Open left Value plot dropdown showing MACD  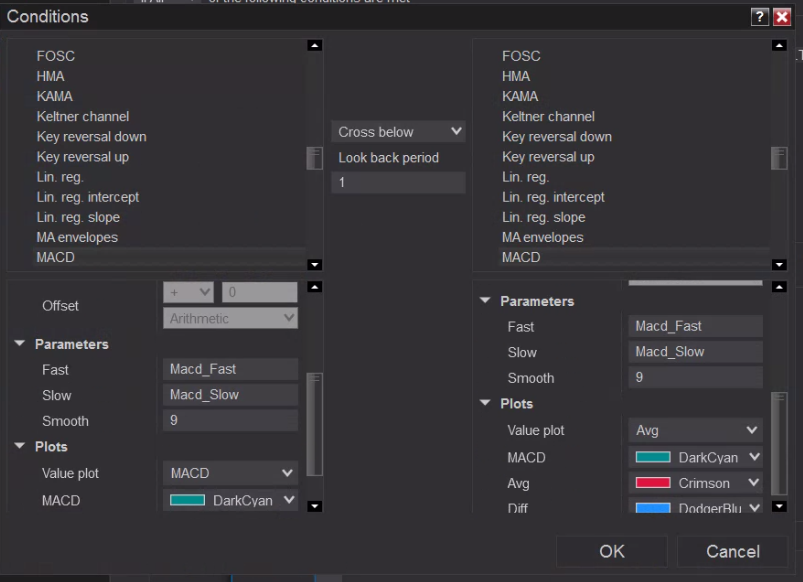pos(230,473)
